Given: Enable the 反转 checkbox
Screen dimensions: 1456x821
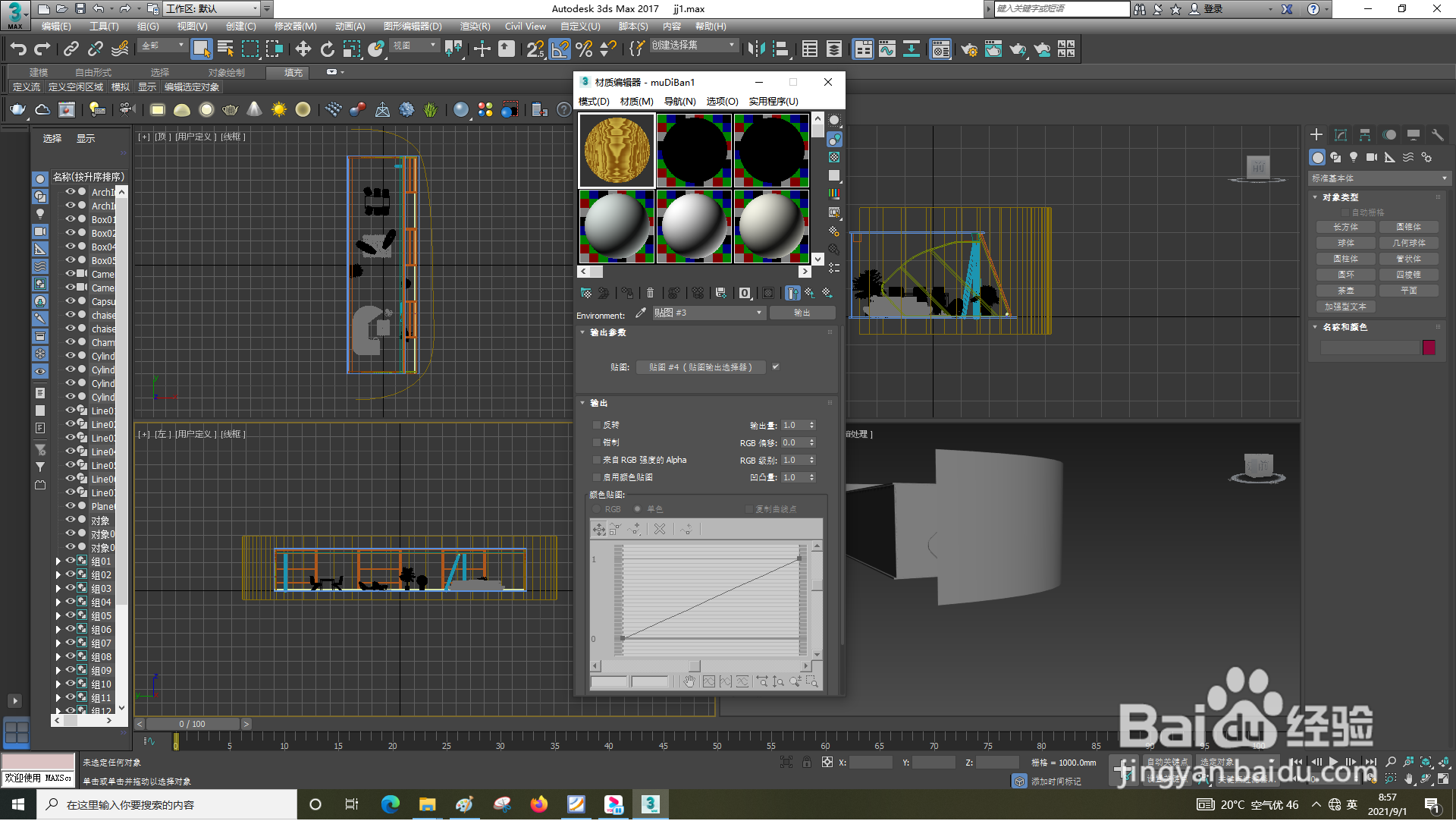Looking at the screenshot, I should (x=597, y=425).
